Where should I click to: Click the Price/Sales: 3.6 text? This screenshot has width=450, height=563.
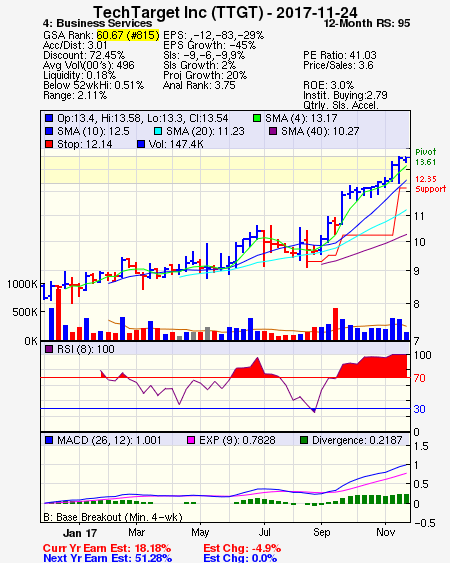click(x=338, y=65)
